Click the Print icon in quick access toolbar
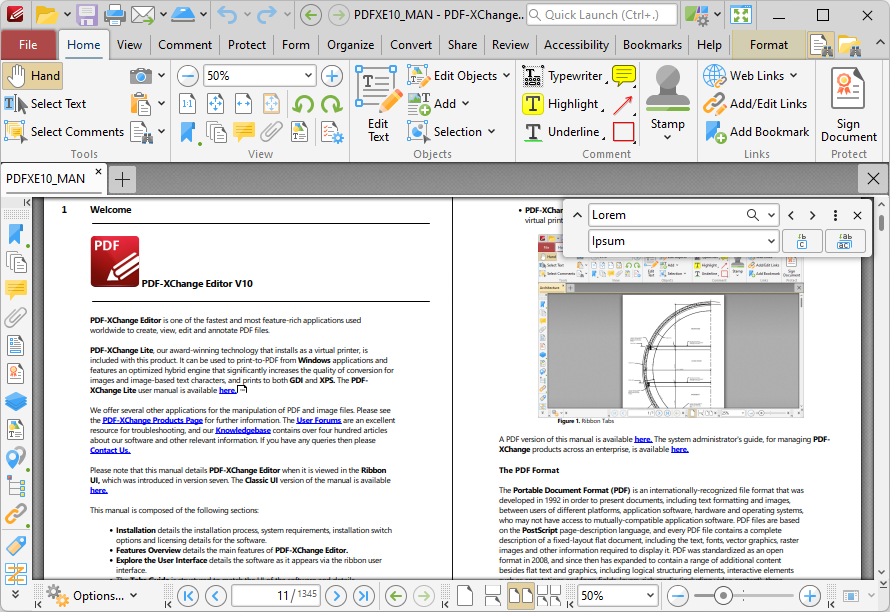 click(115, 15)
